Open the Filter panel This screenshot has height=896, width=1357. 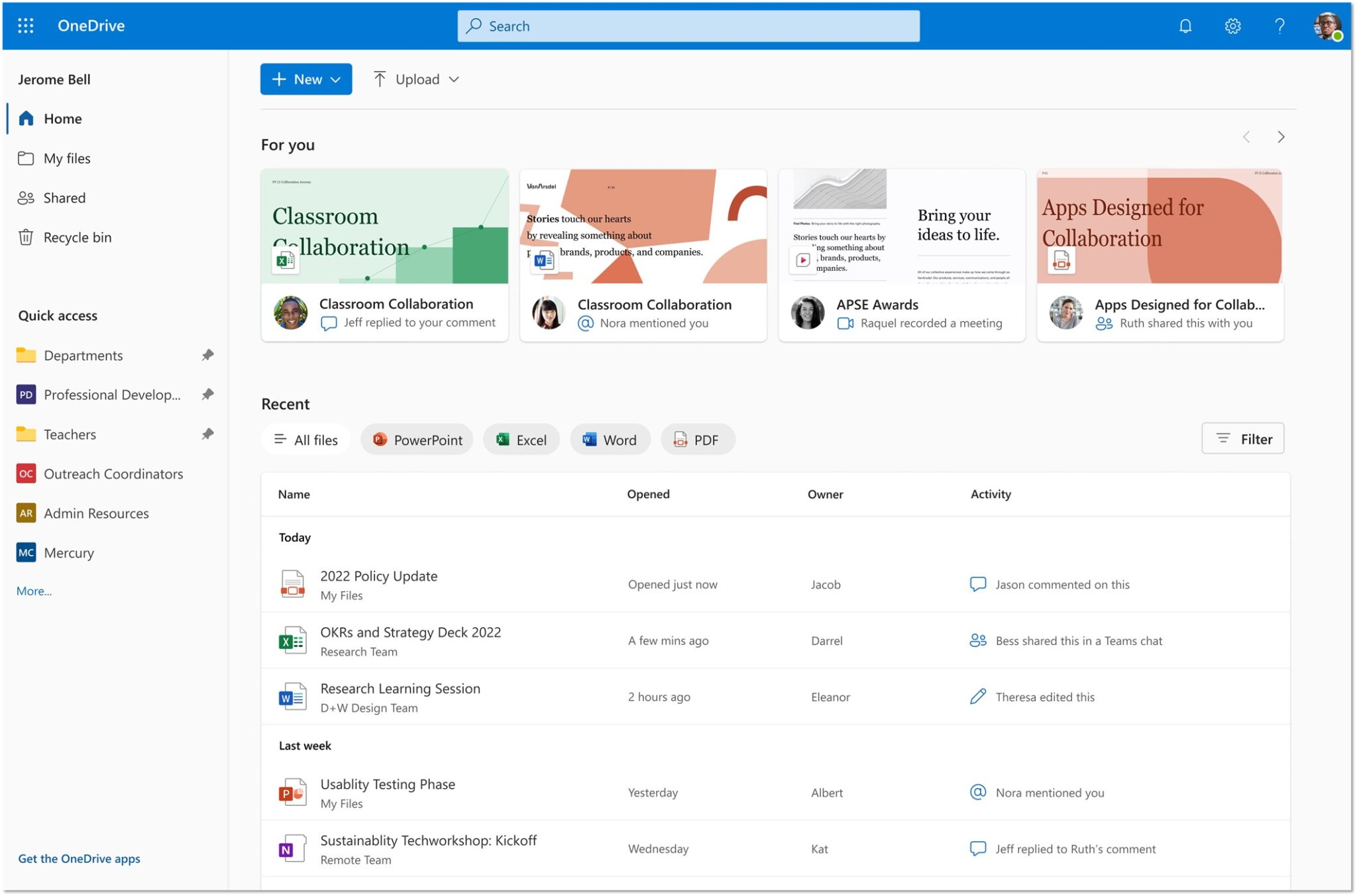click(1243, 438)
